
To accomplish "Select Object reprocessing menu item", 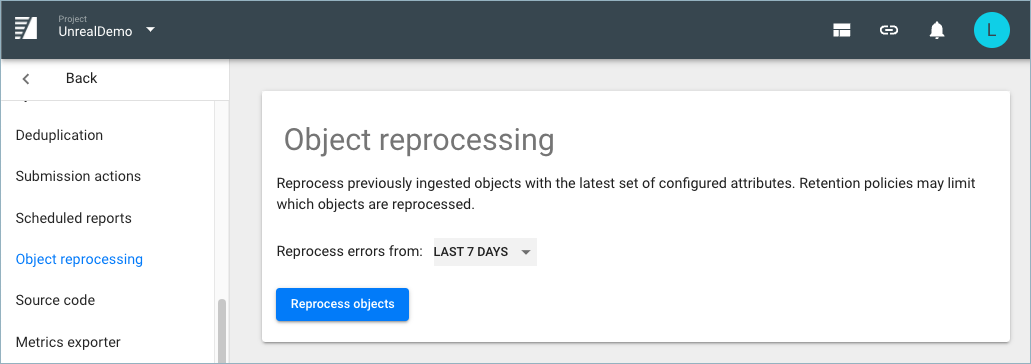I will click(x=79, y=259).
